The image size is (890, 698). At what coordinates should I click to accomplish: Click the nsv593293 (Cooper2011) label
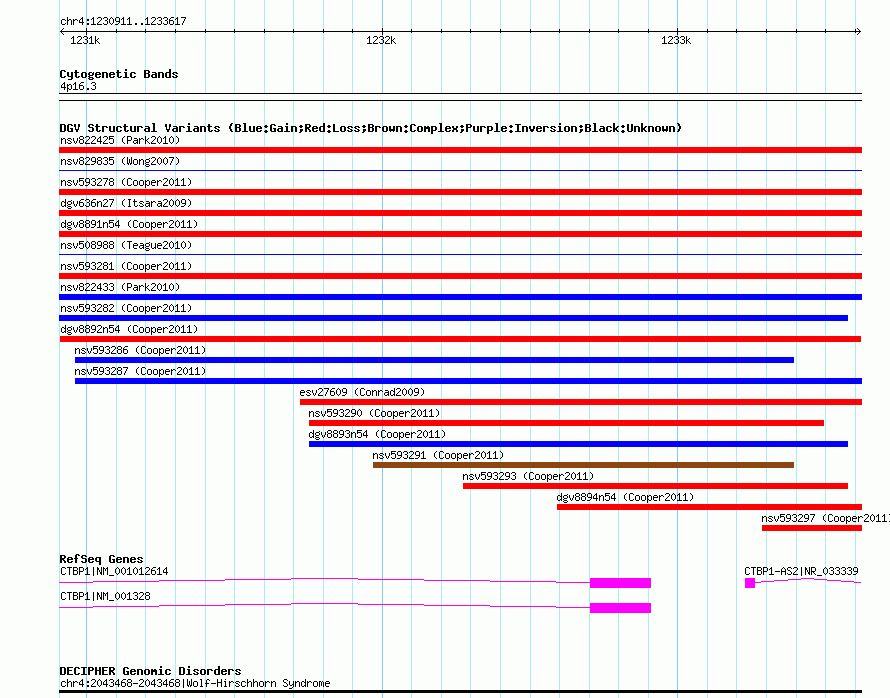point(528,476)
